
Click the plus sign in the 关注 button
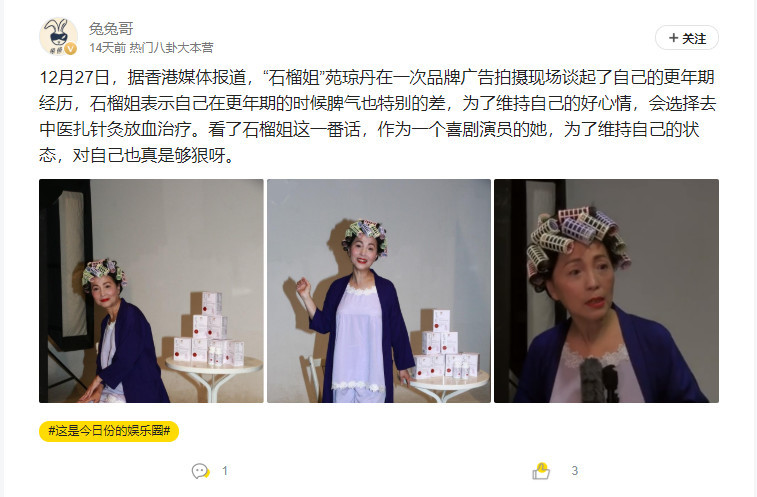[x=673, y=38]
